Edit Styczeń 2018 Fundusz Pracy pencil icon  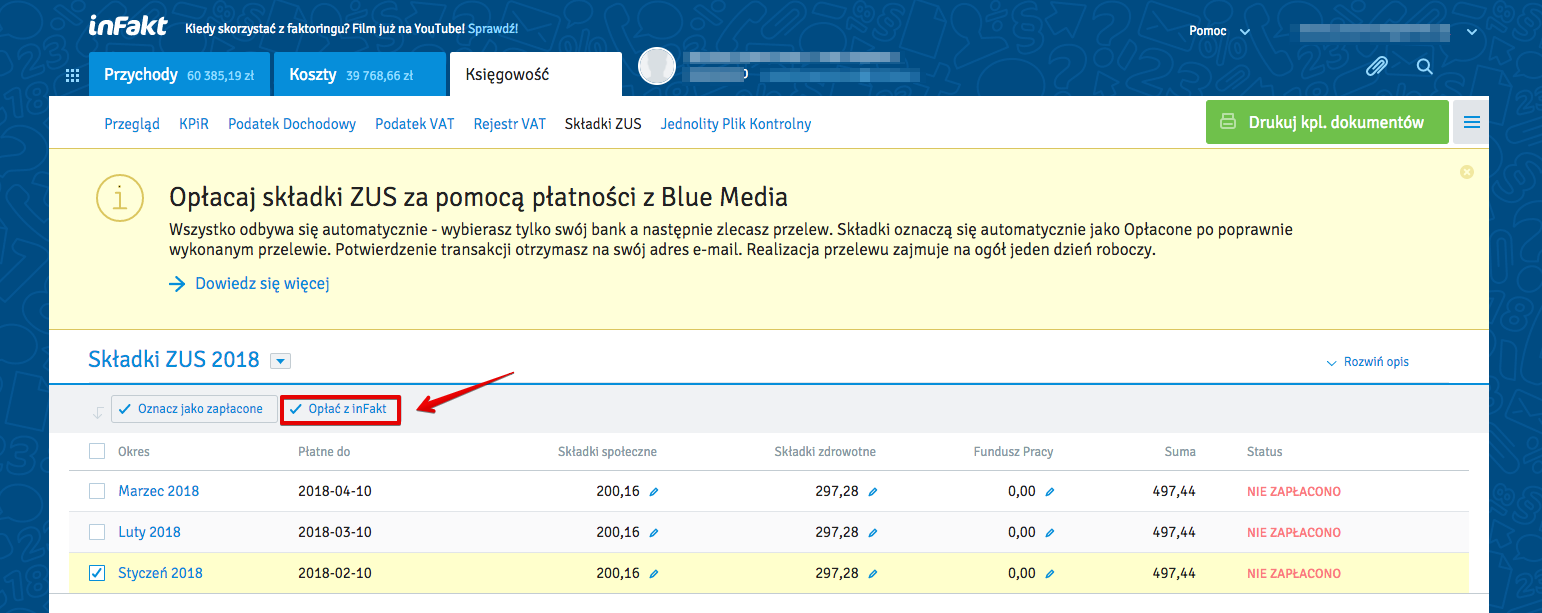click(1050, 574)
